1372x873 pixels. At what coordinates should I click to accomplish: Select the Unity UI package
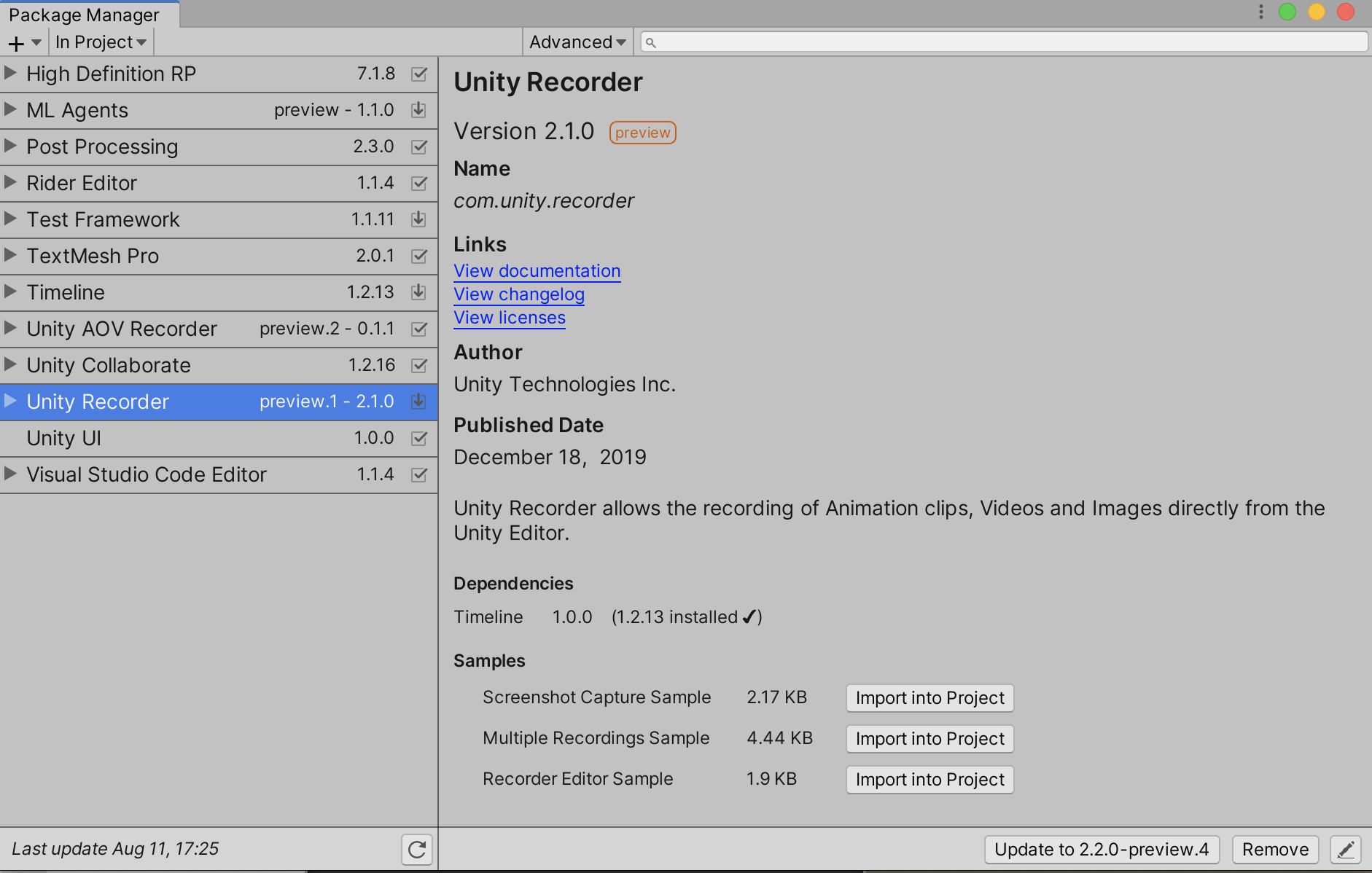tap(219, 438)
